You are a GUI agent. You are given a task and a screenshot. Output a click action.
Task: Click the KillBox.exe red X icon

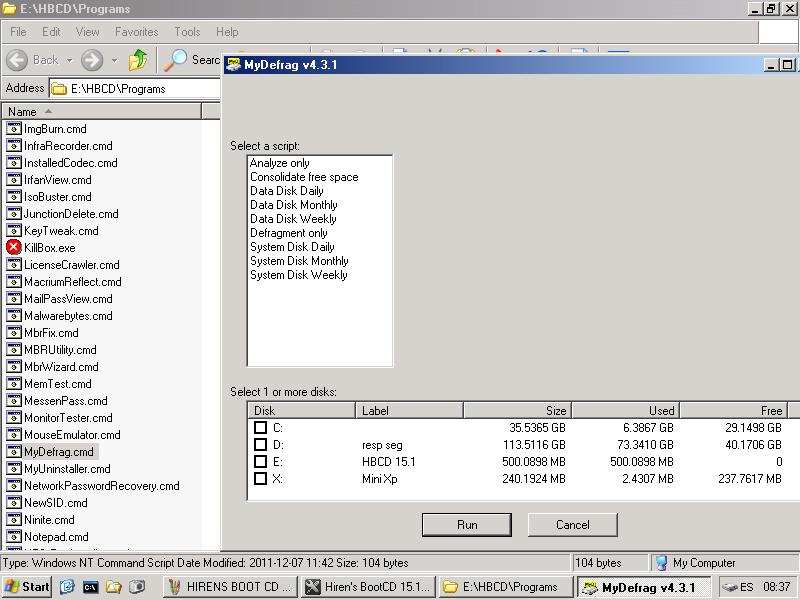point(14,247)
